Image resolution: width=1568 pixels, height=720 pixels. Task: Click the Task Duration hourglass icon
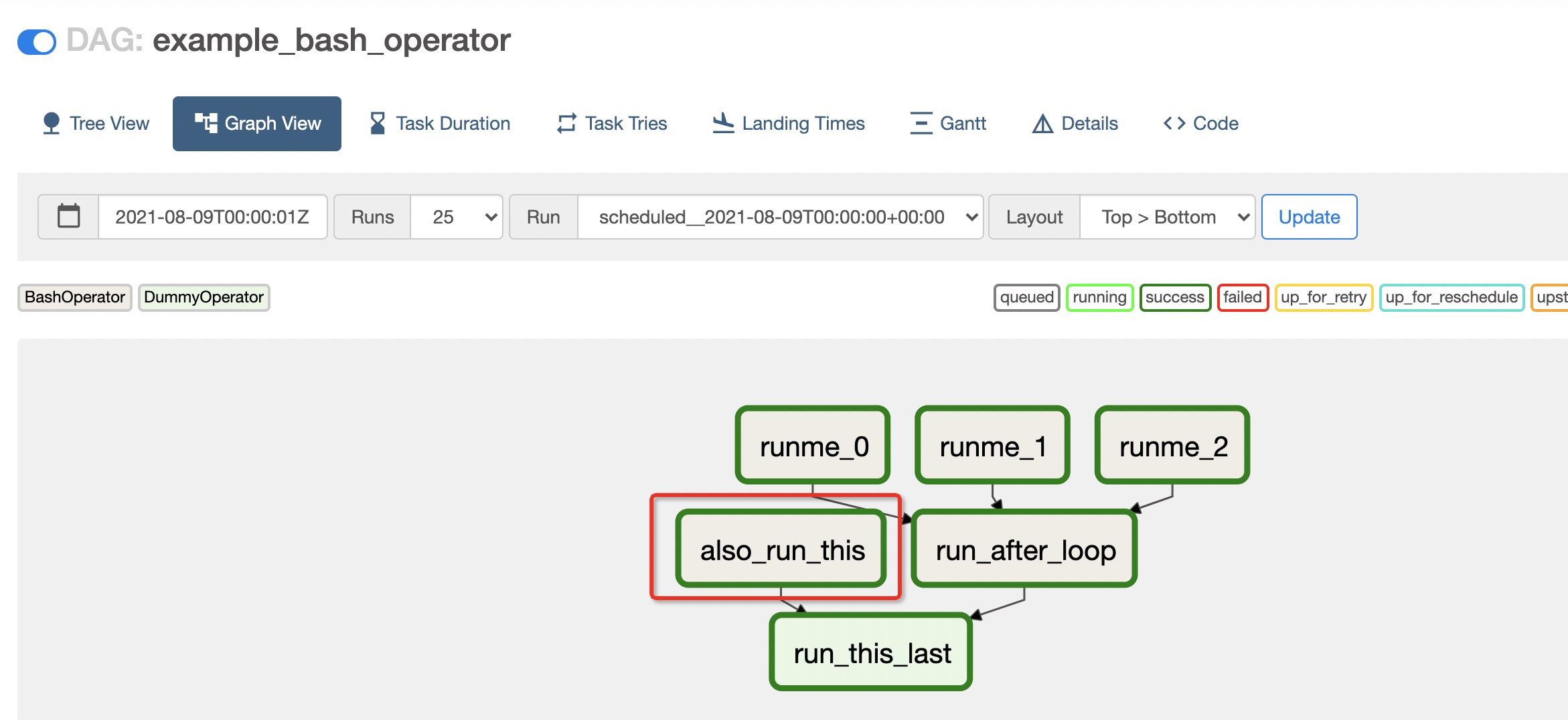(x=377, y=122)
